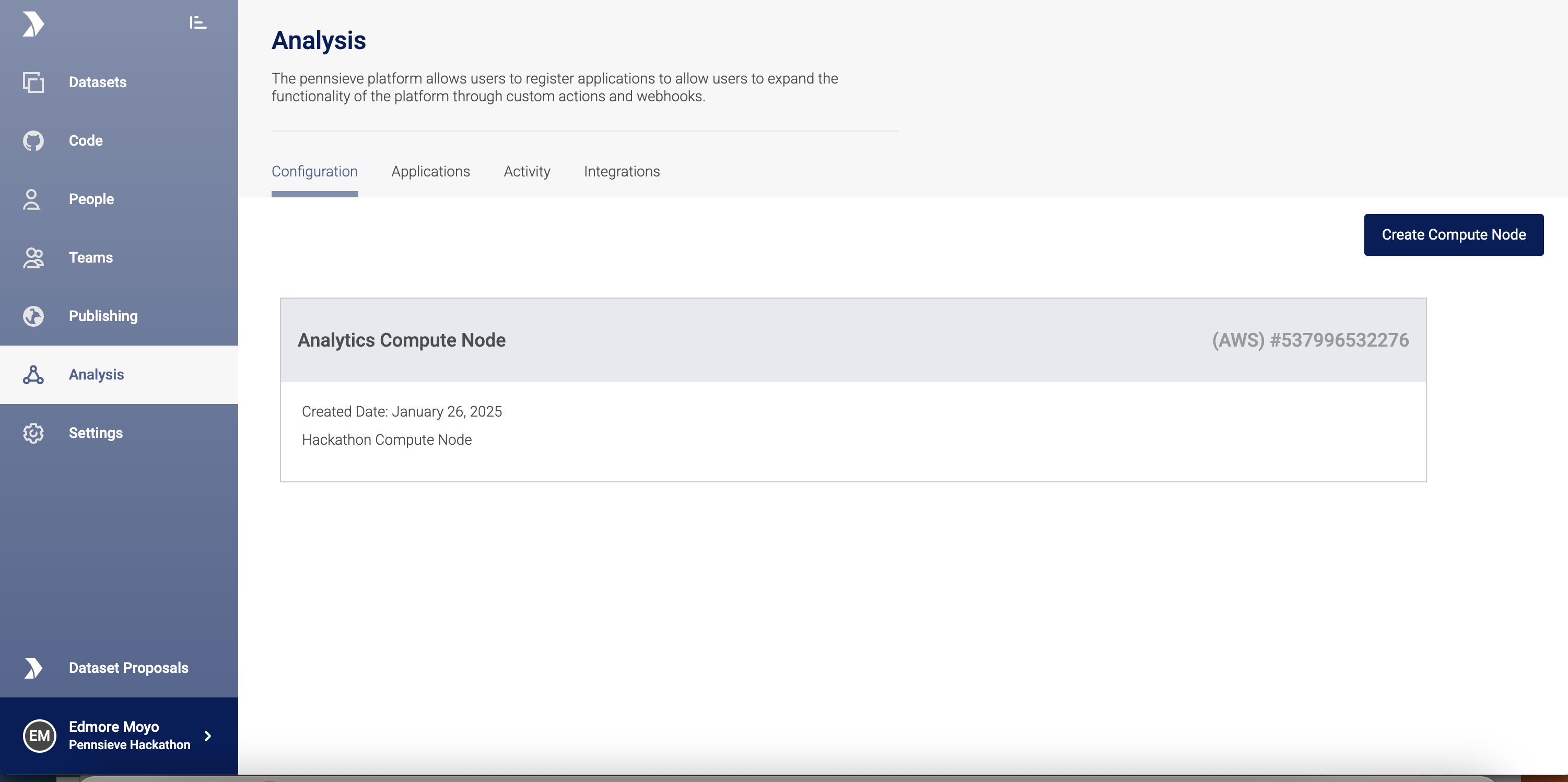
Task: Switch to the Applications tab
Action: click(430, 172)
